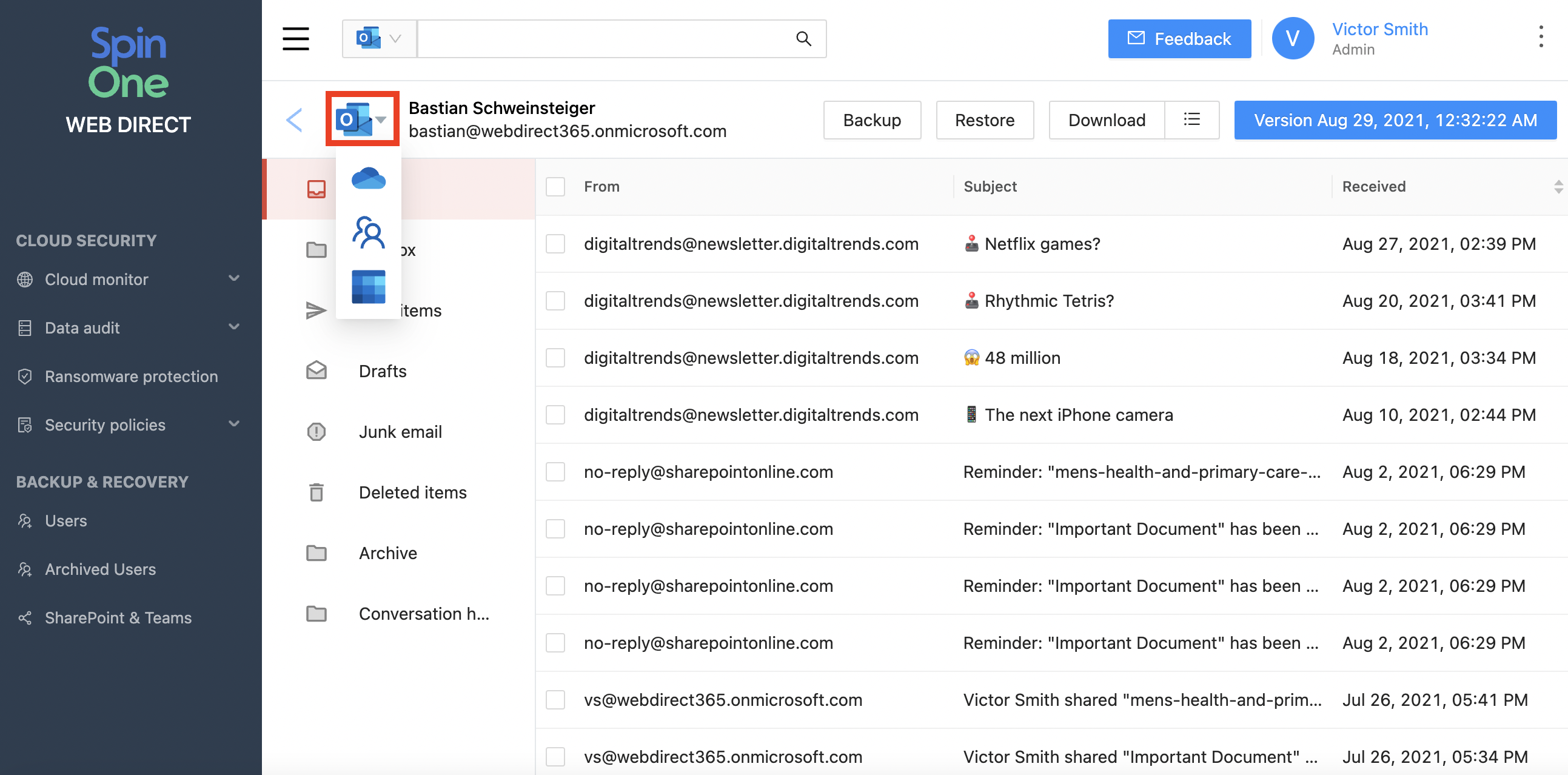Open the three-dot options menu beside Victor Smith

coord(1541,37)
